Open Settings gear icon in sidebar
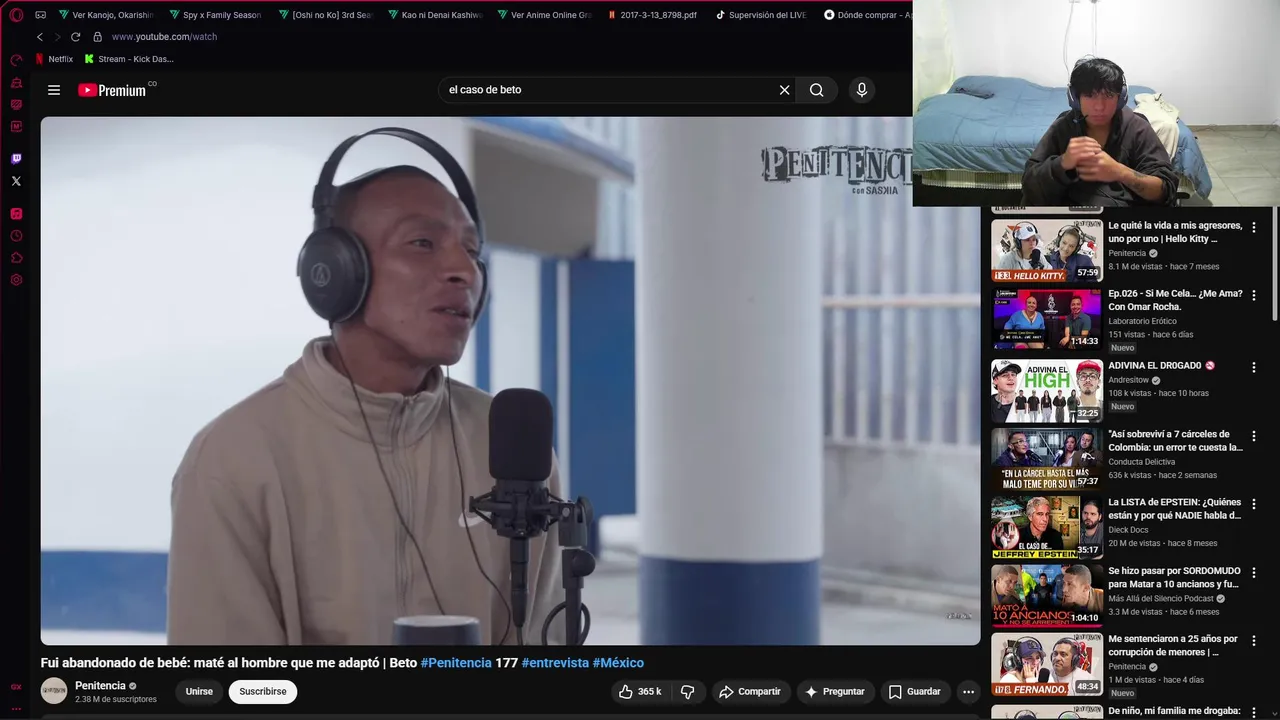This screenshot has height=720, width=1280. (16, 280)
